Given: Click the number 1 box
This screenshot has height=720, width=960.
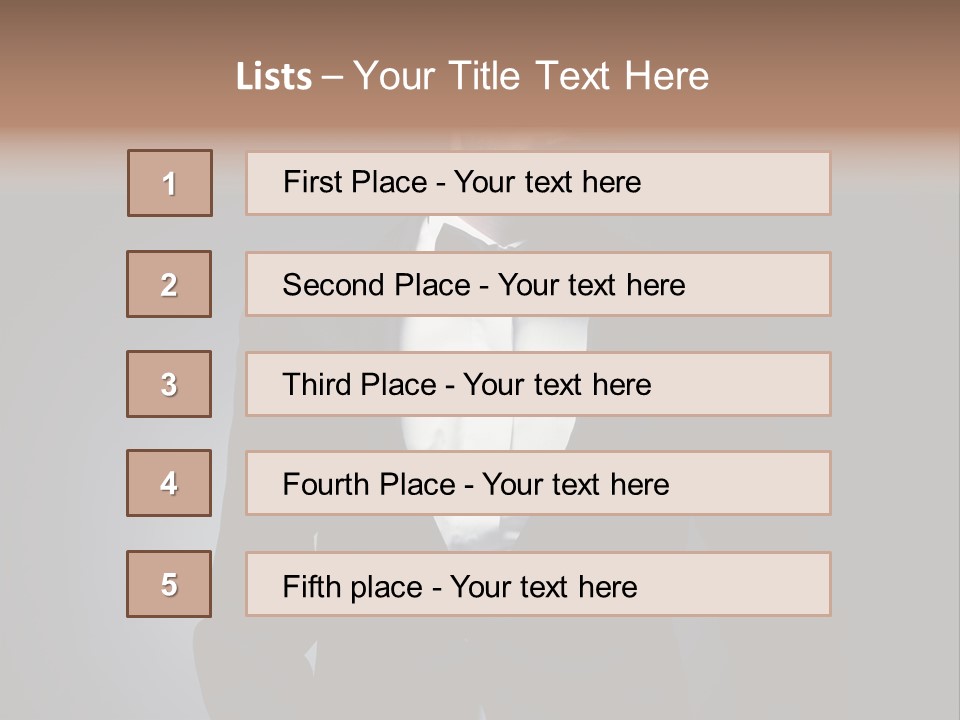Looking at the screenshot, I should click(x=170, y=183).
